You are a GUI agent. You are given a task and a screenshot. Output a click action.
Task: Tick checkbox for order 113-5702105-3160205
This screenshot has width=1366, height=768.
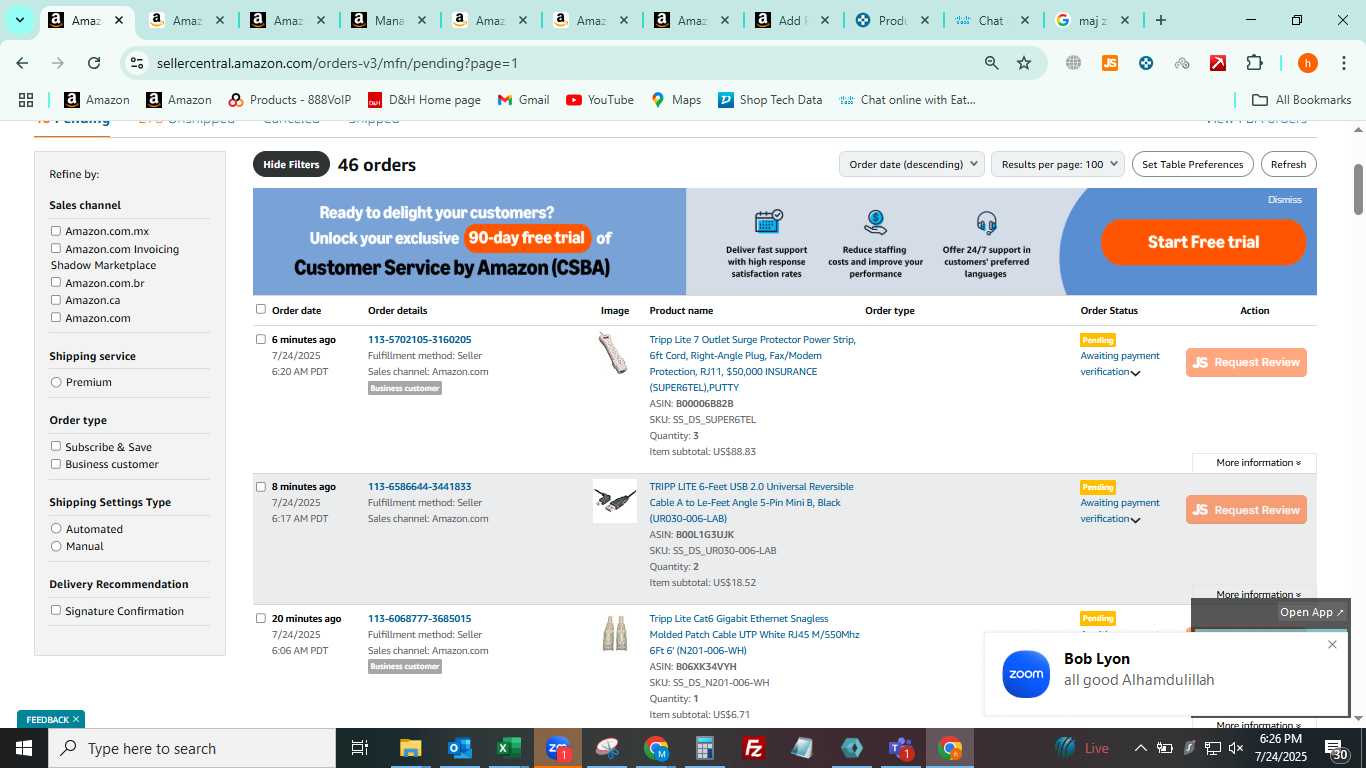pyautogui.click(x=261, y=339)
